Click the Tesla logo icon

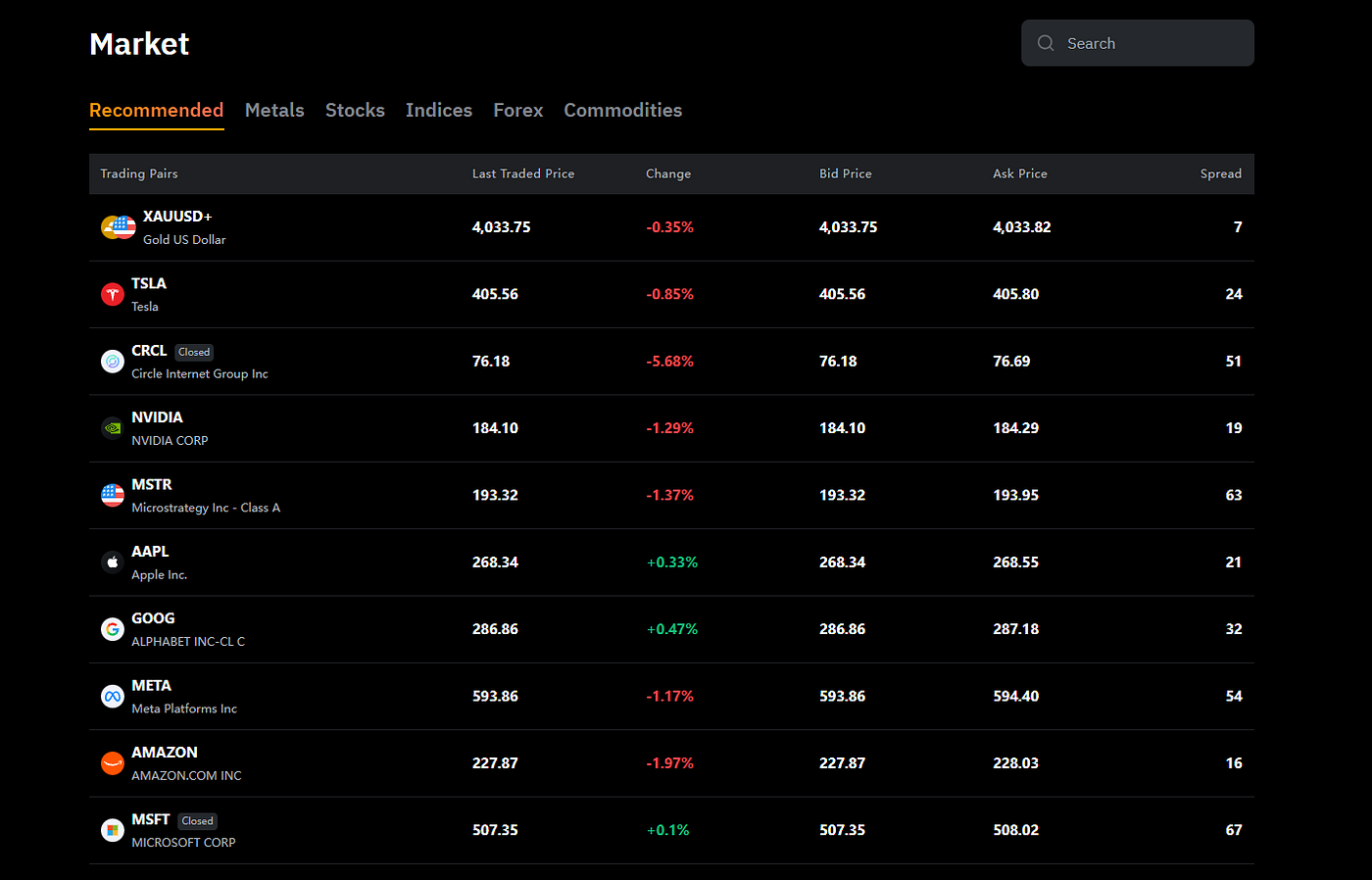(x=113, y=294)
